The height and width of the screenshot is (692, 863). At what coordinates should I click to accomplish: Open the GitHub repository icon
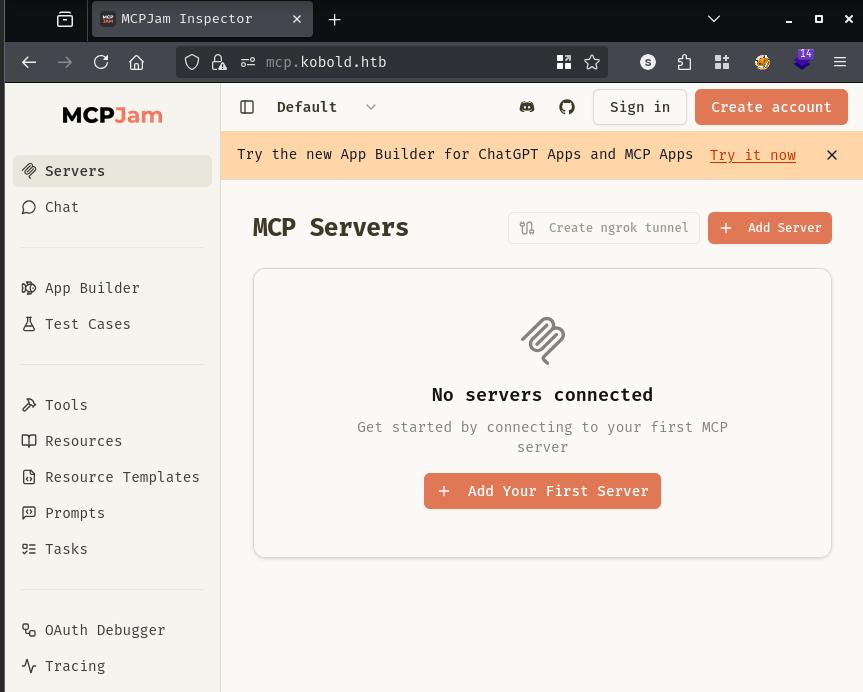(567, 107)
